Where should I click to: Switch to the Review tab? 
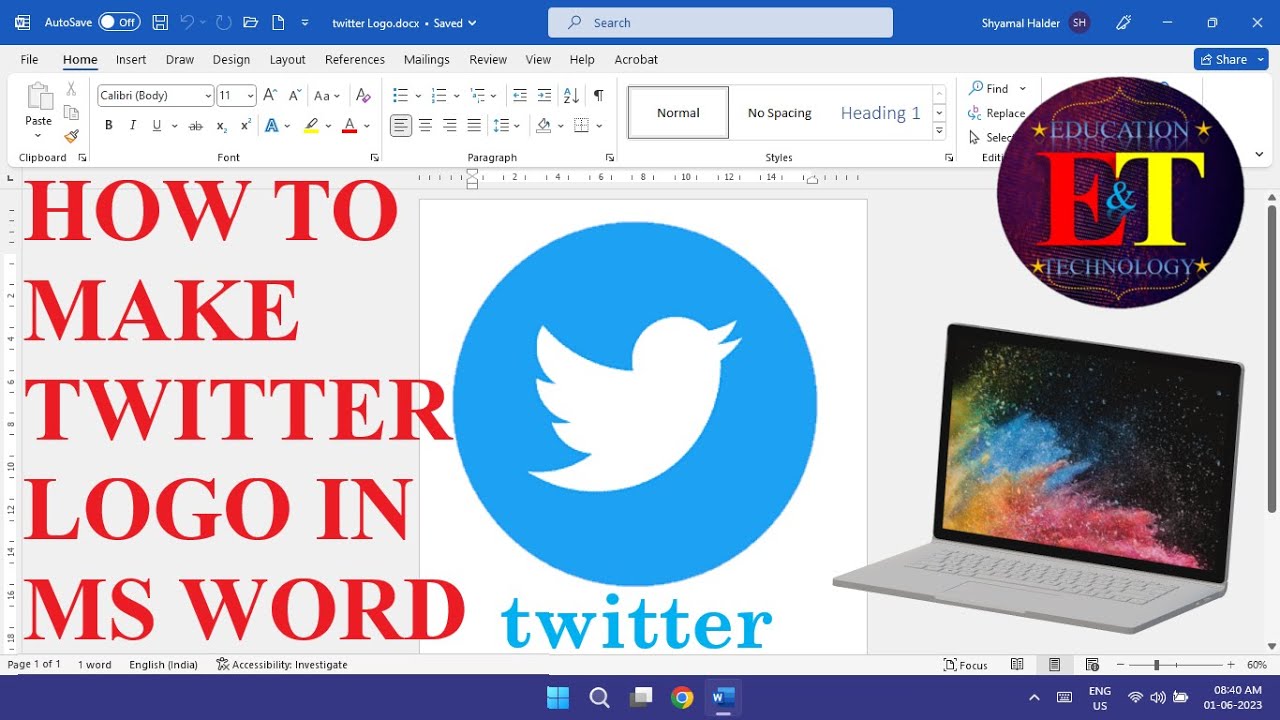[x=488, y=60]
